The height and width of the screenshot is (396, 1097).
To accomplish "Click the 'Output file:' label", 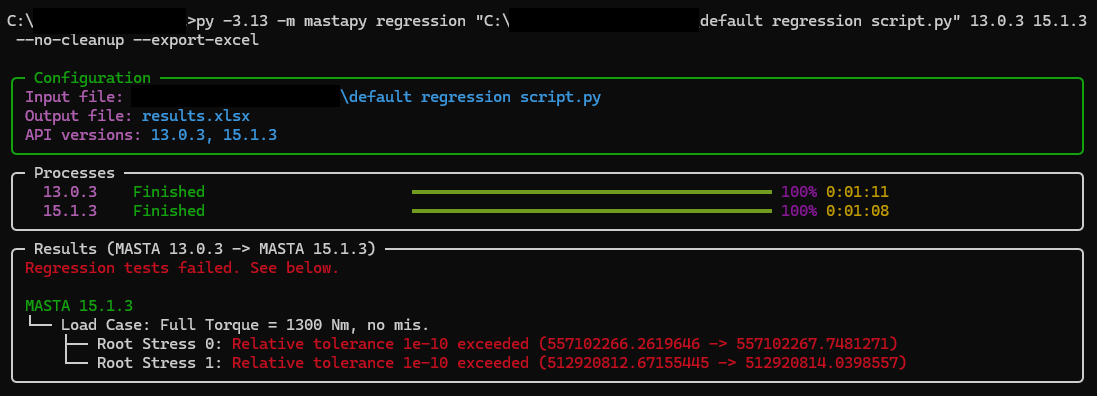I will 79,115.
